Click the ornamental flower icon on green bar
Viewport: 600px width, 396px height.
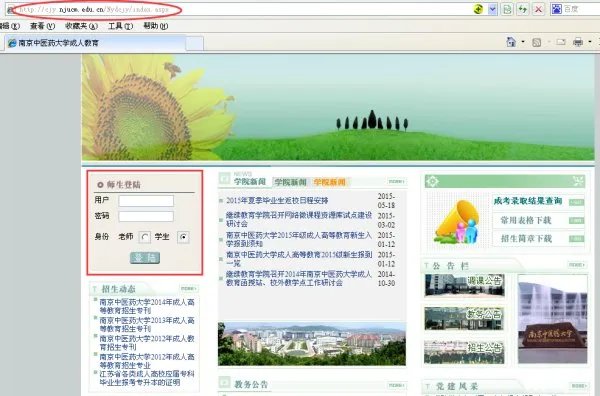click(x=432, y=181)
